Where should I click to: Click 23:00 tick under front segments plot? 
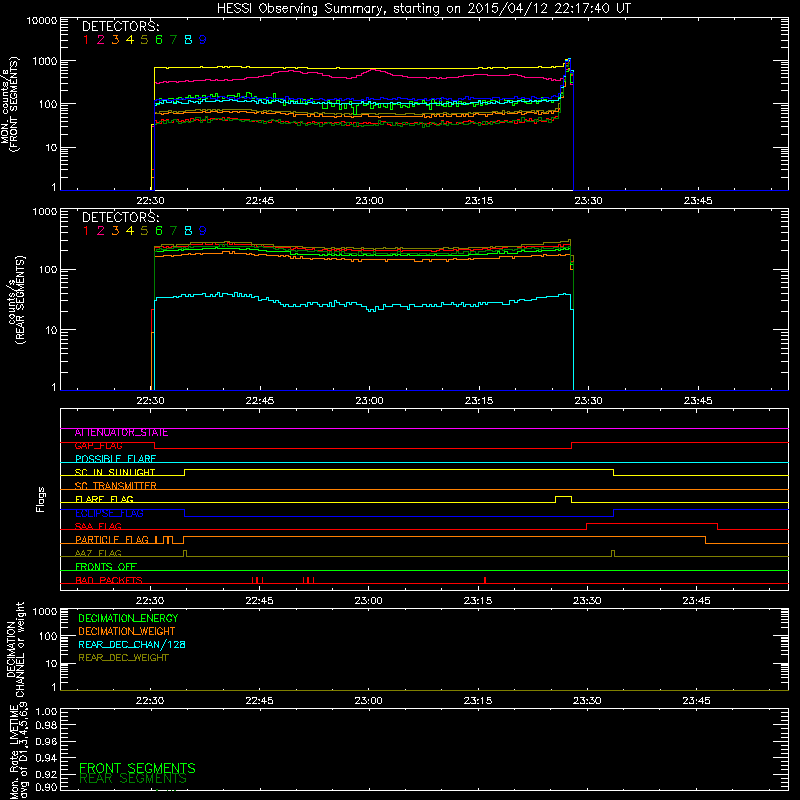(369, 201)
